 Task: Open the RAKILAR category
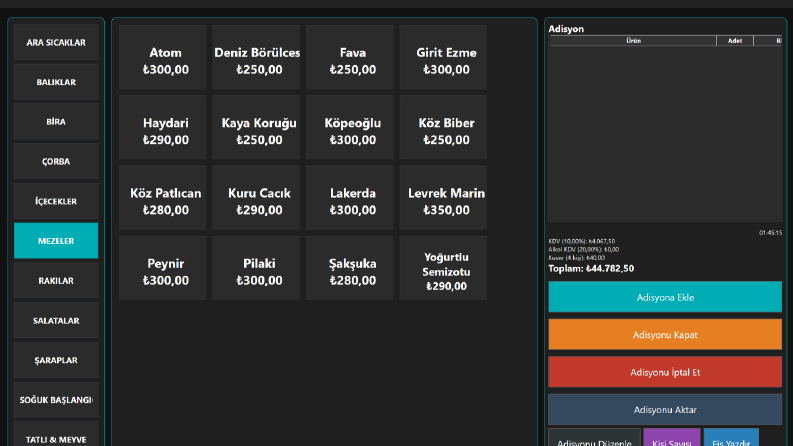point(56,281)
